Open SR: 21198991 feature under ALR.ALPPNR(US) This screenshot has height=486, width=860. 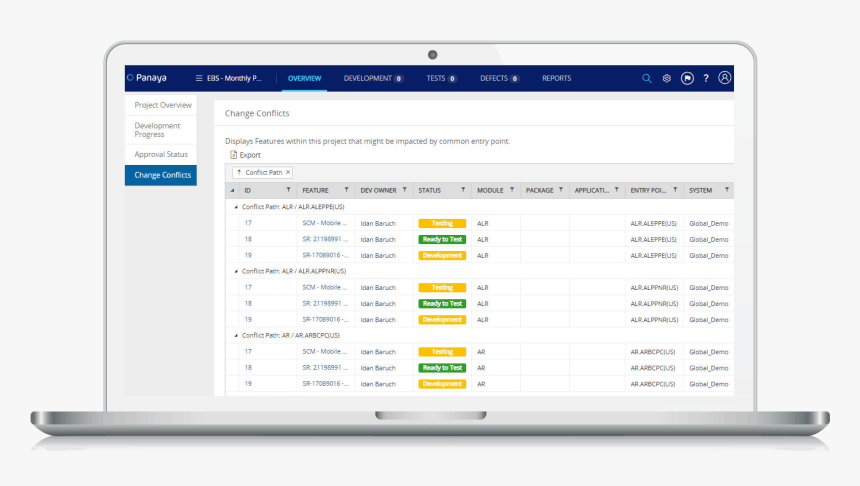click(325, 303)
